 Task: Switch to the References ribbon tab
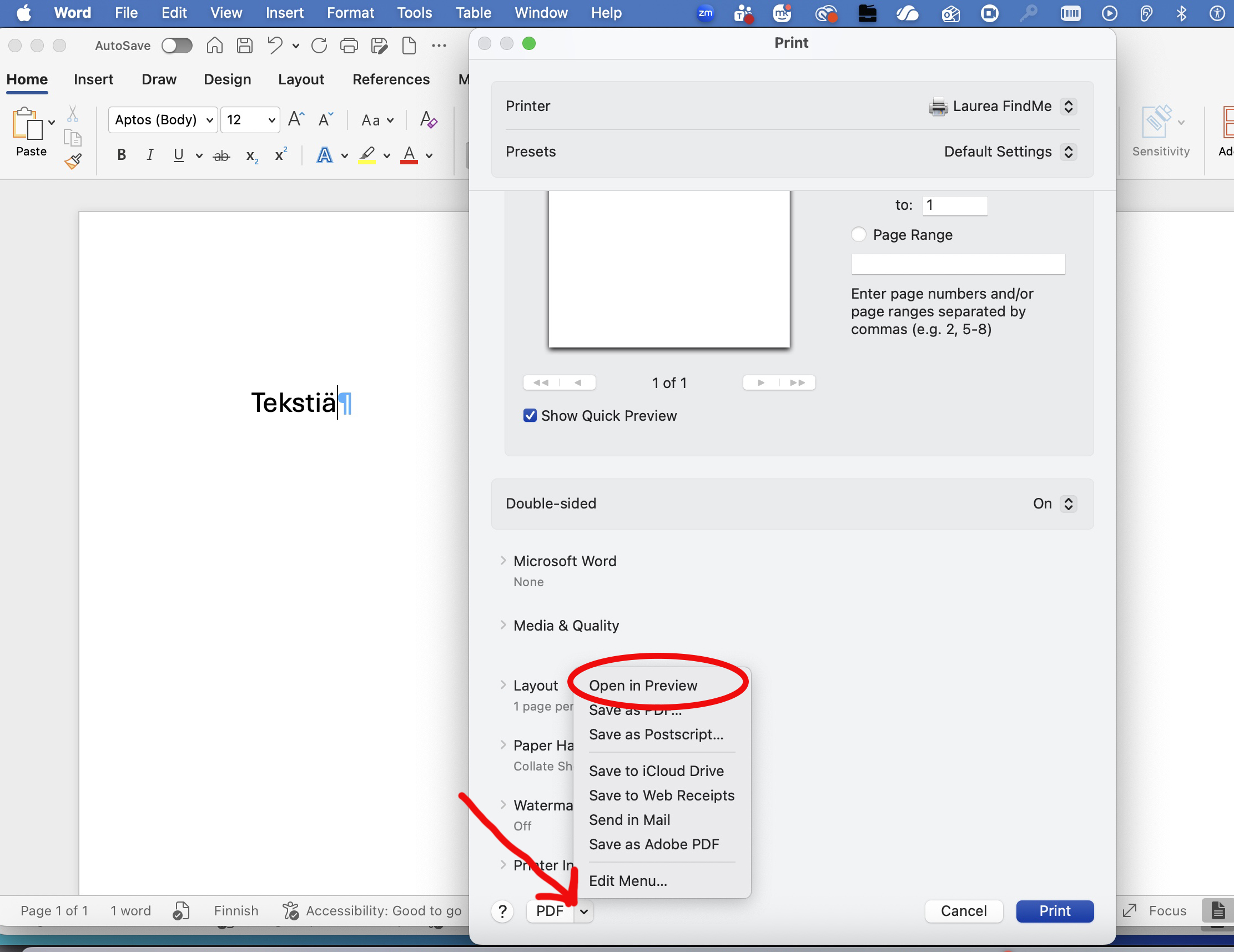click(x=391, y=79)
